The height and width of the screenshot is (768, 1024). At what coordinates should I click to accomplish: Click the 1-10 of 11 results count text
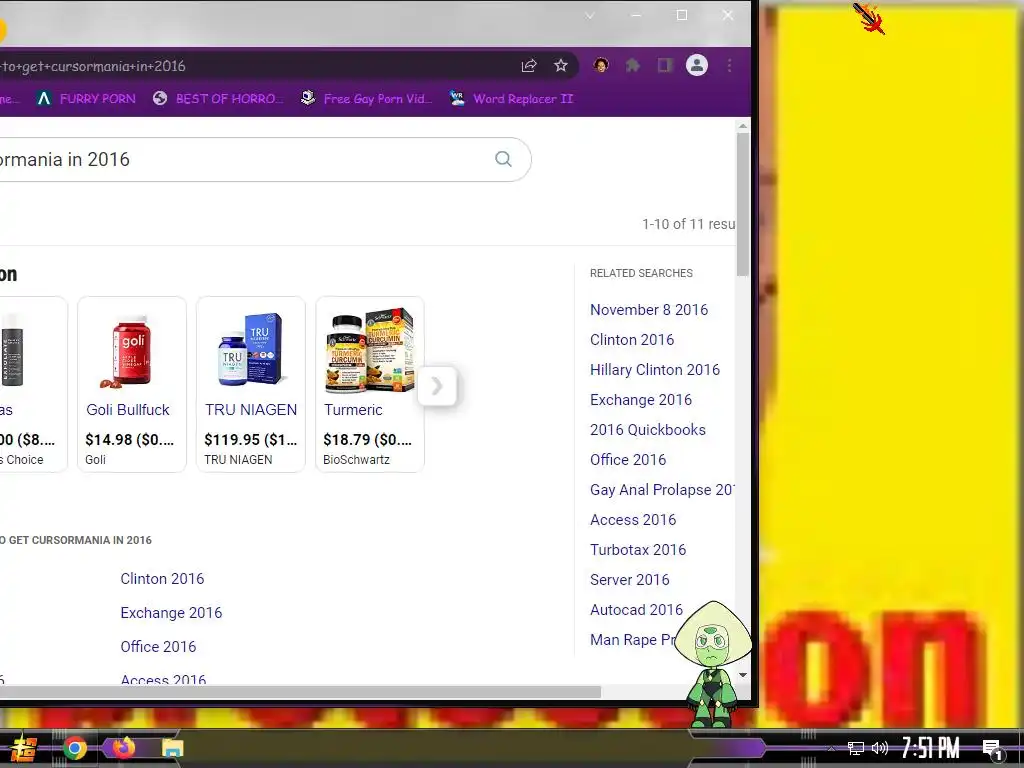[x=688, y=224]
